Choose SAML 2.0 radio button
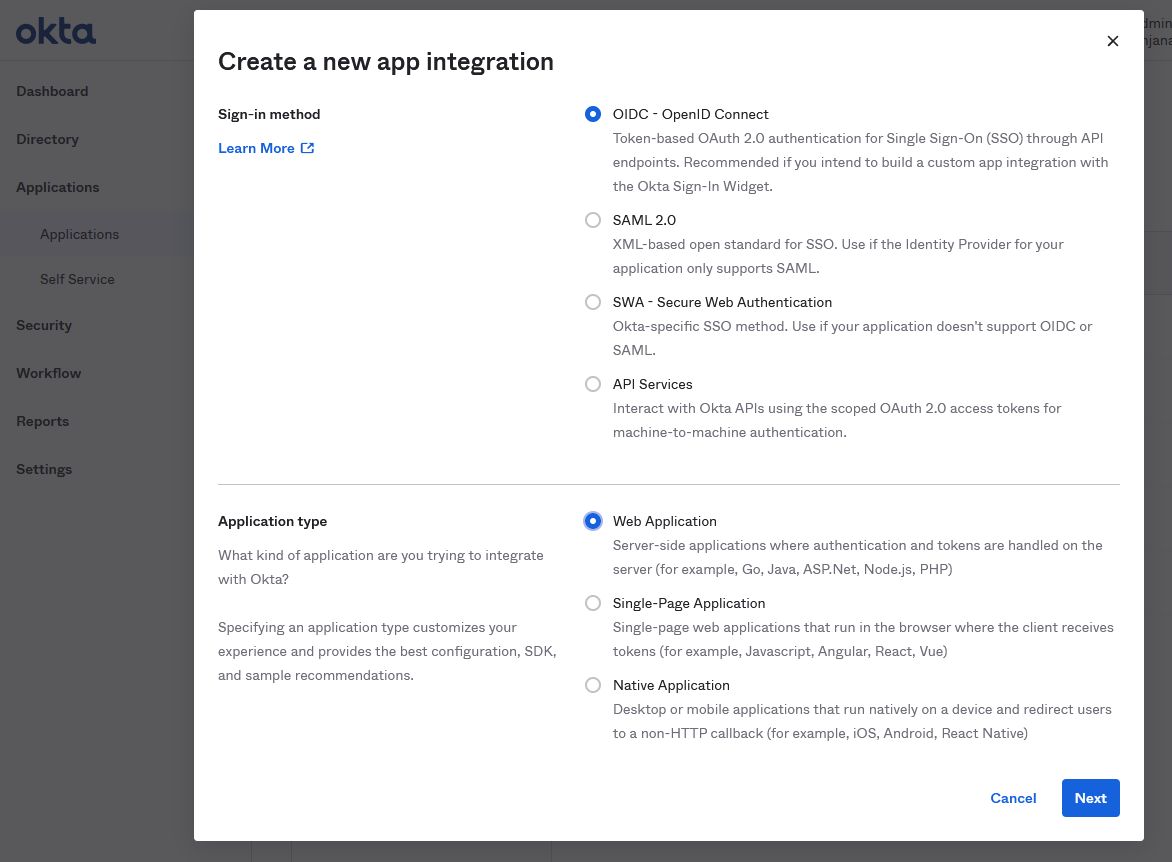The width and height of the screenshot is (1172, 862). click(x=593, y=220)
